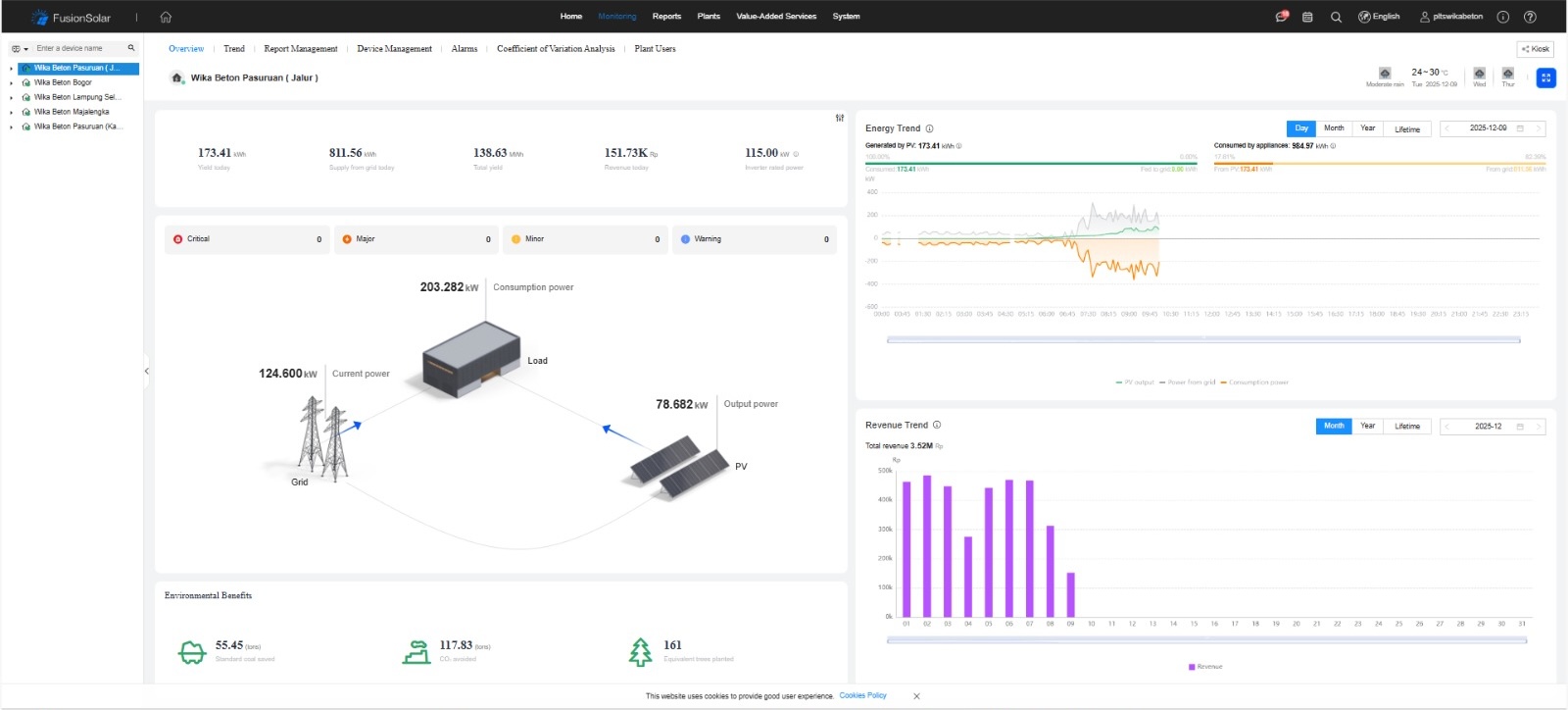Open the help question mark icon
1568x710 pixels.
pos(1530,17)
